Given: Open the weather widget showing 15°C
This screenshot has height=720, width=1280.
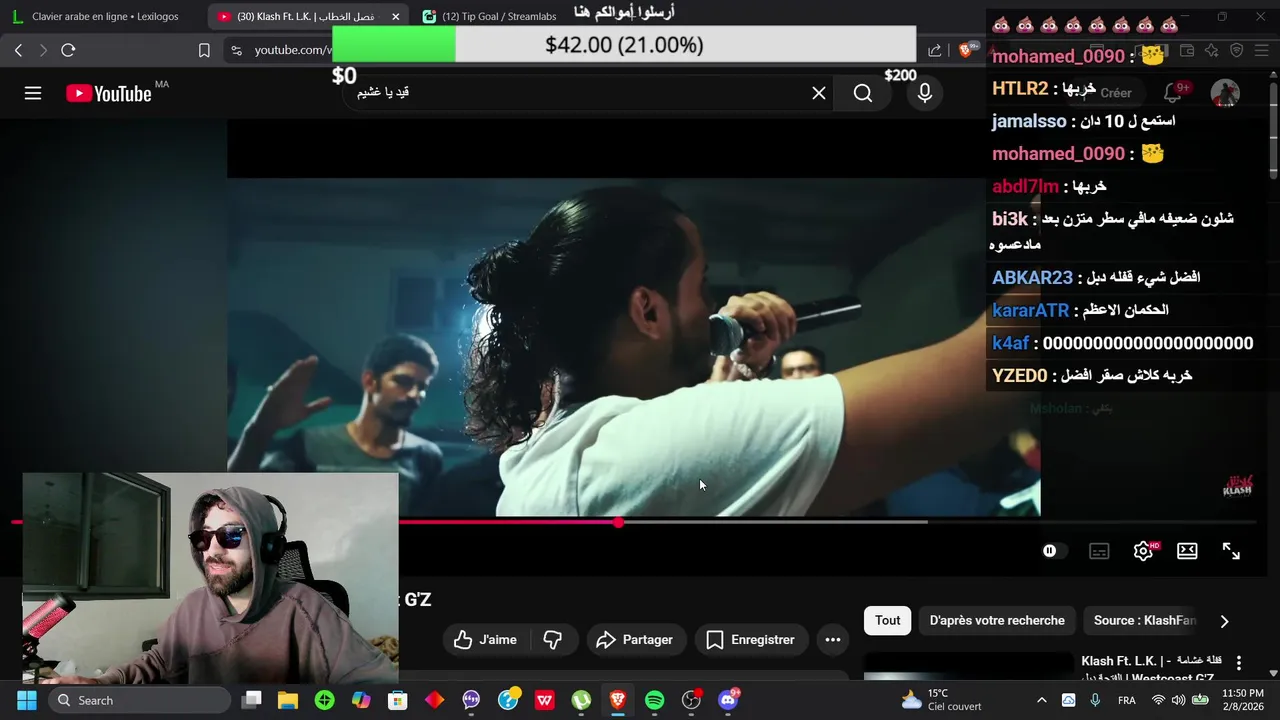Looking at the screenshot, I should click(x=942, y=700).
